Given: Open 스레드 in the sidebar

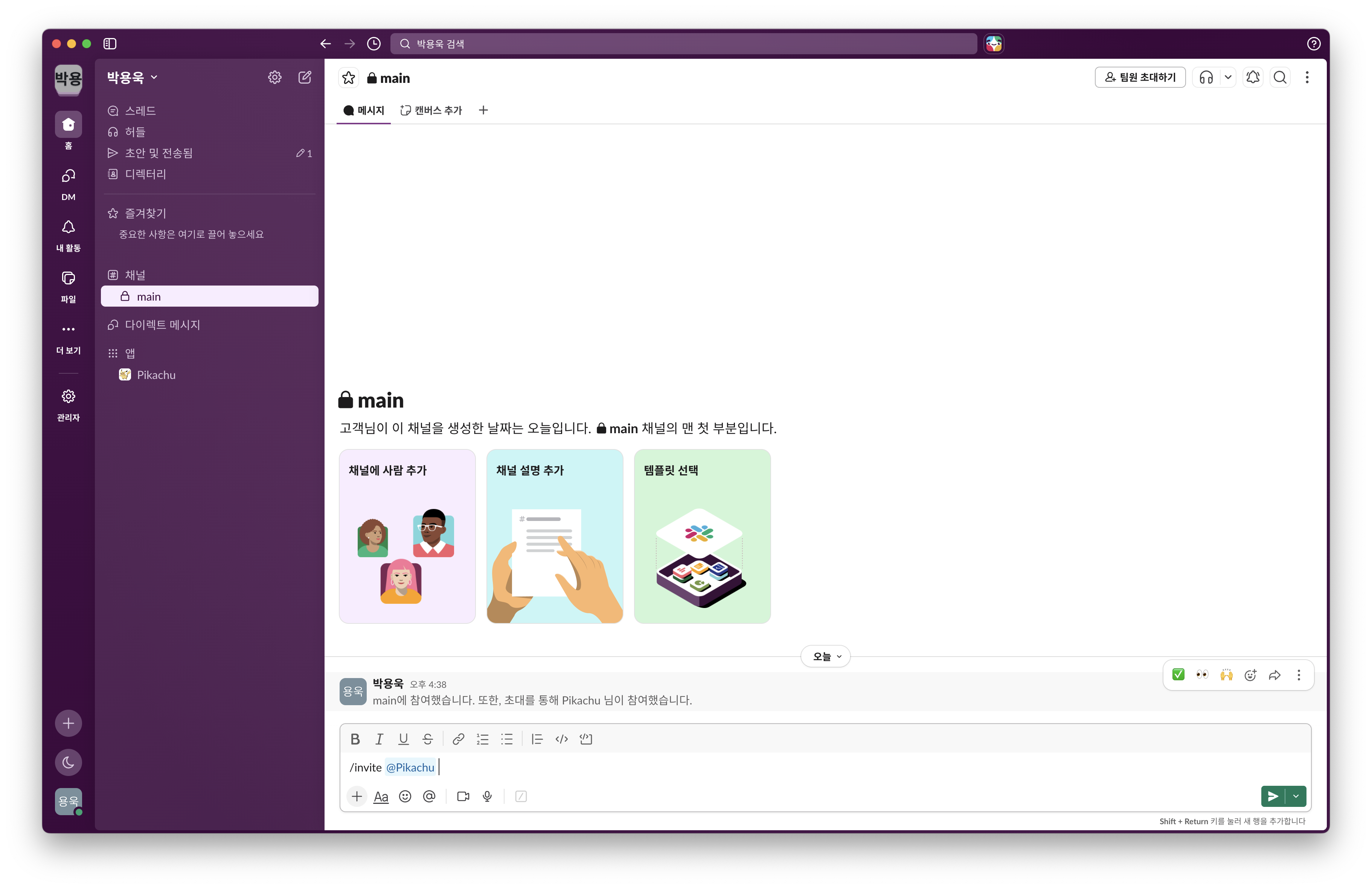Looking at the screenshot, I should (x=210, y=111).
